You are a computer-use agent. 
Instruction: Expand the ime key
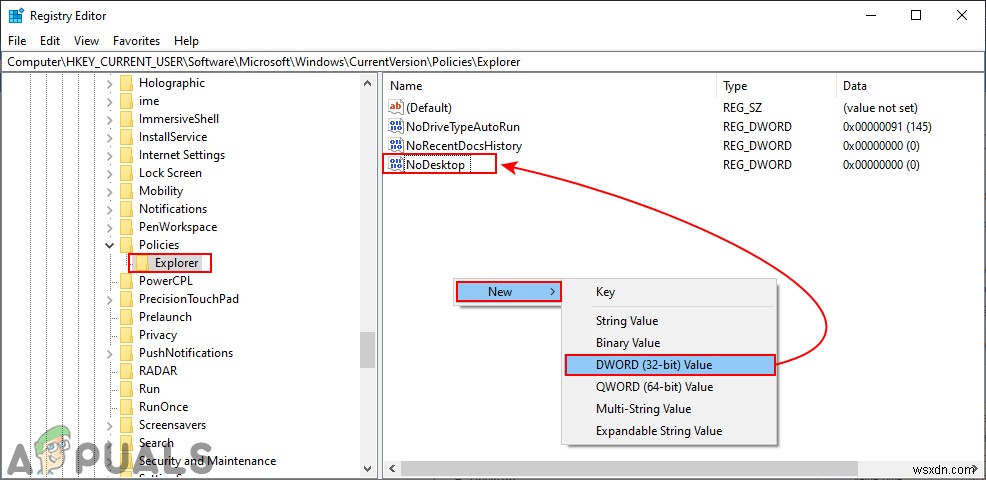[109, 101]
